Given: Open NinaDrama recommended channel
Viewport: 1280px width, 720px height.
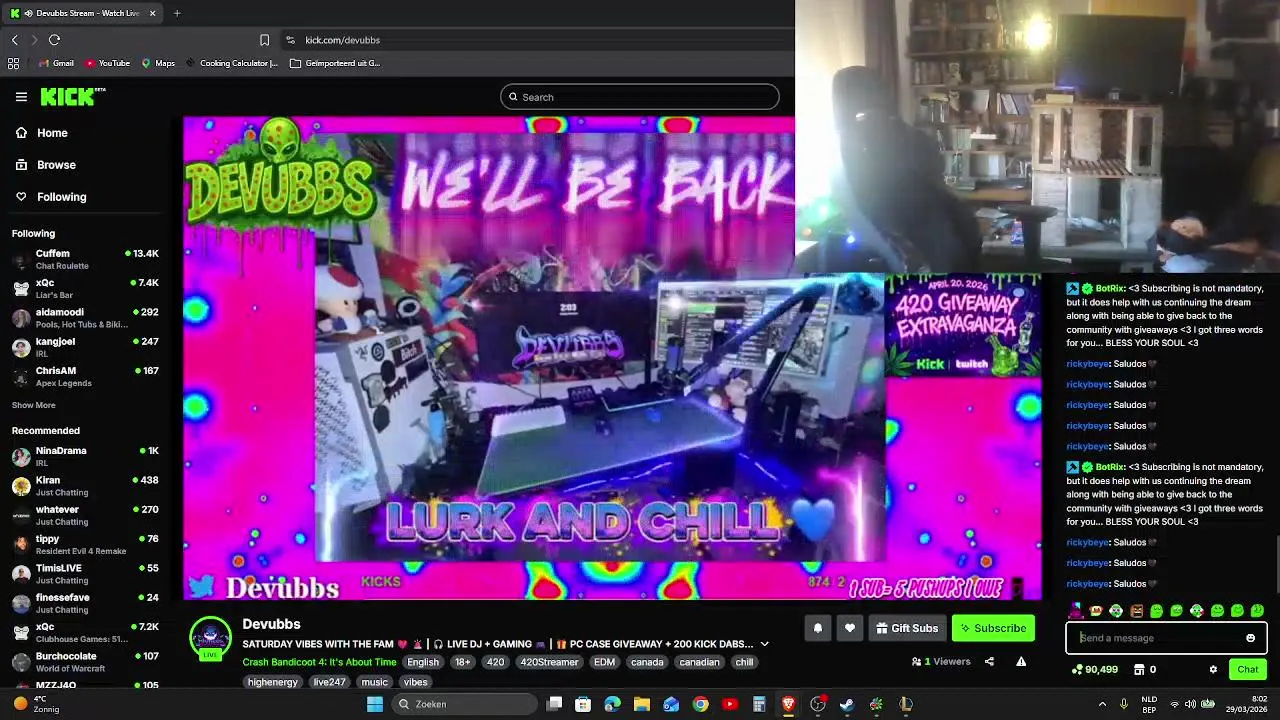Looking at the screenshot, I should coord(85,456).
